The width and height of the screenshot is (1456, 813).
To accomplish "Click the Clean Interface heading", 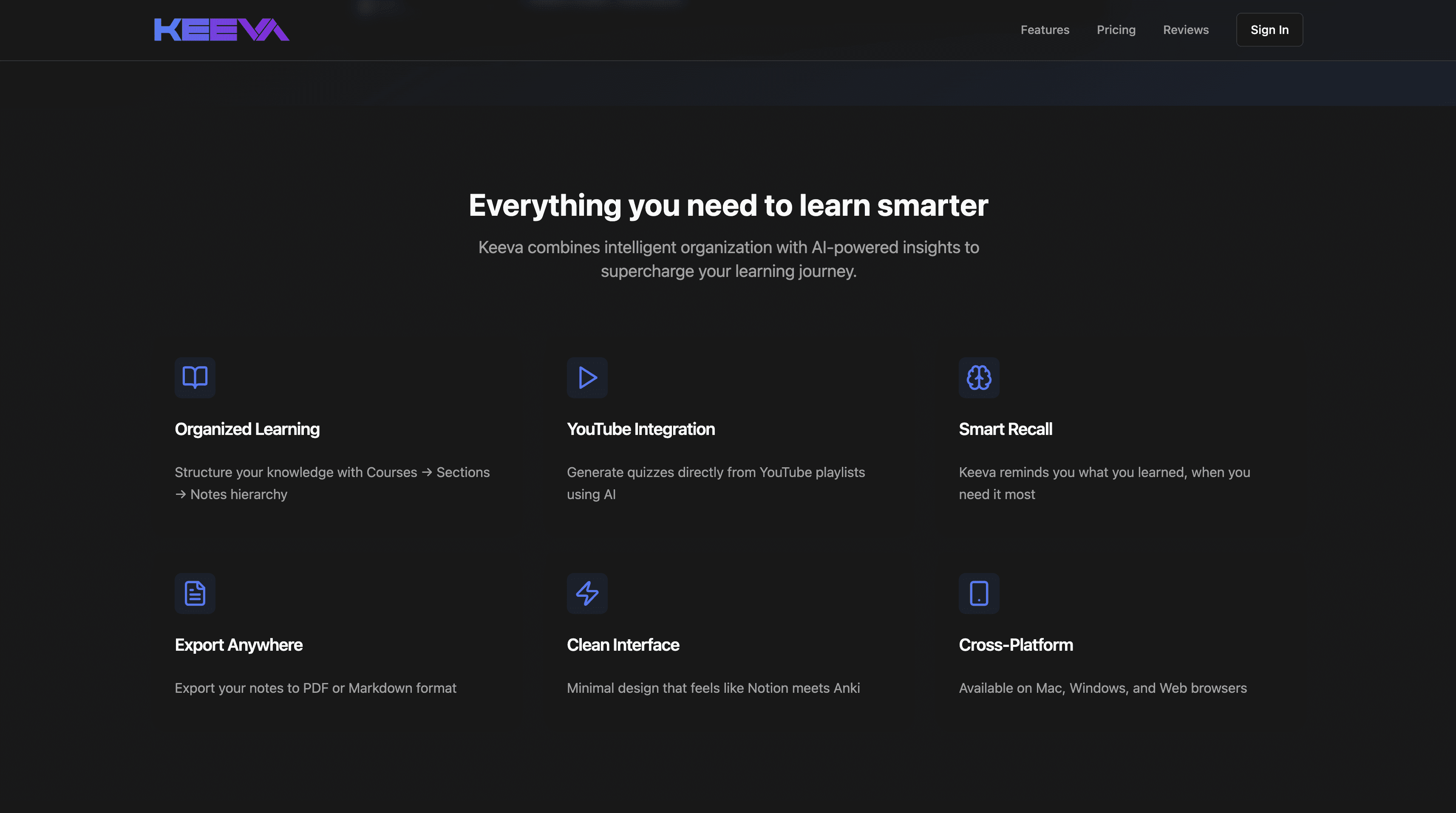I will [x=623, y=645].
